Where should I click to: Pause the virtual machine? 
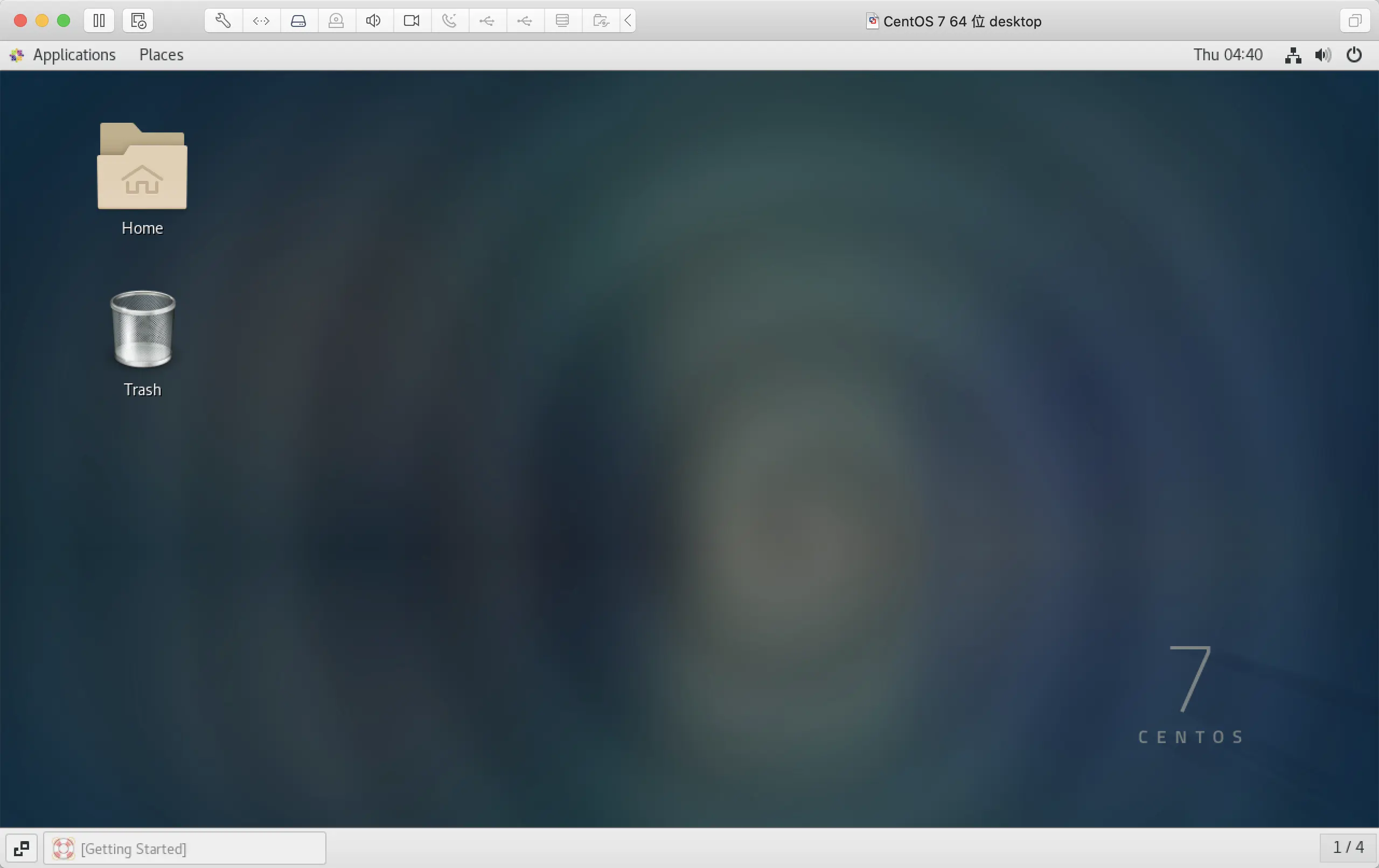pyautogui.click(x=99, y=21)
